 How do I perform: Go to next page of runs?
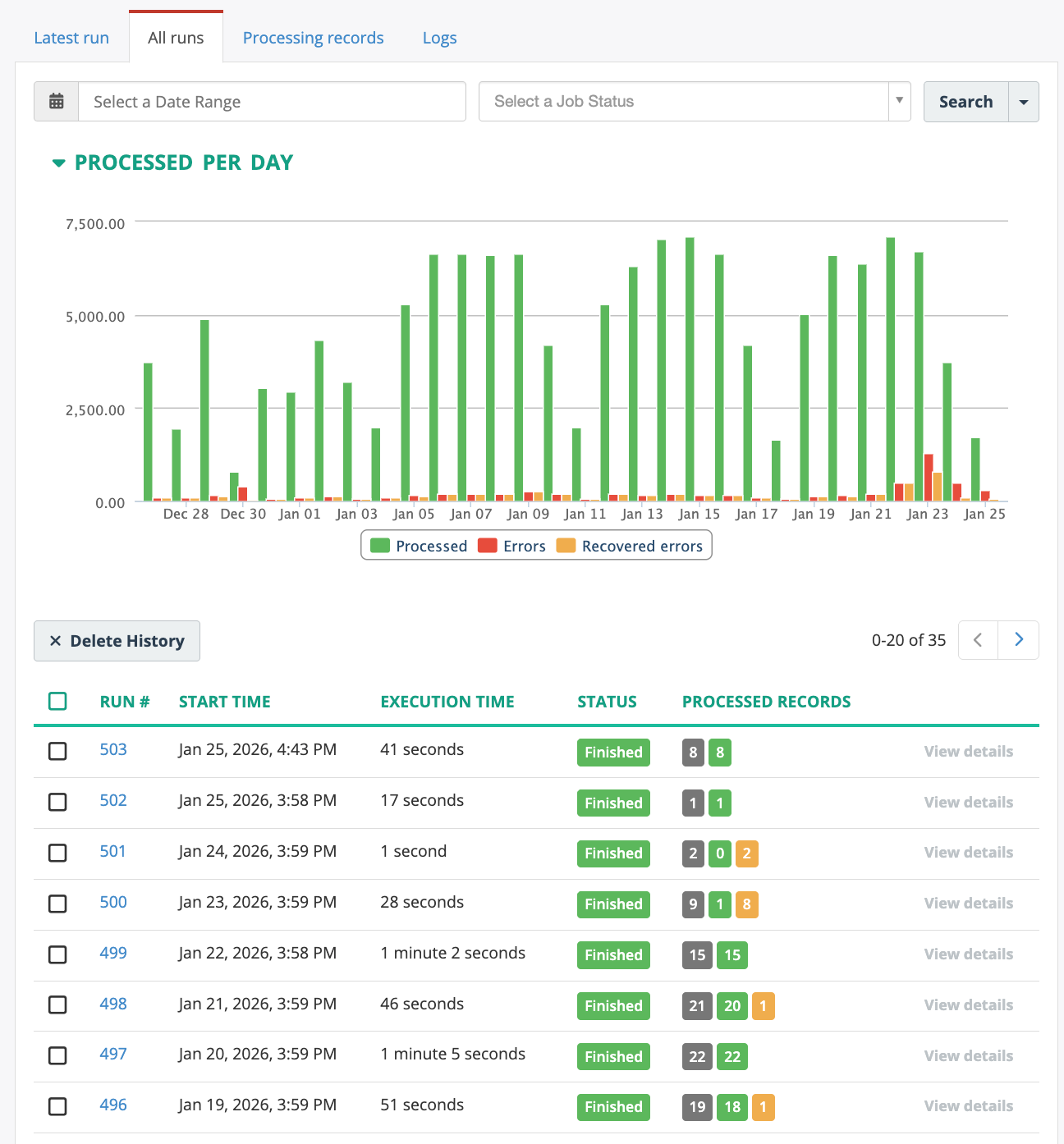pyautogui.click(x=1018, y=640)
